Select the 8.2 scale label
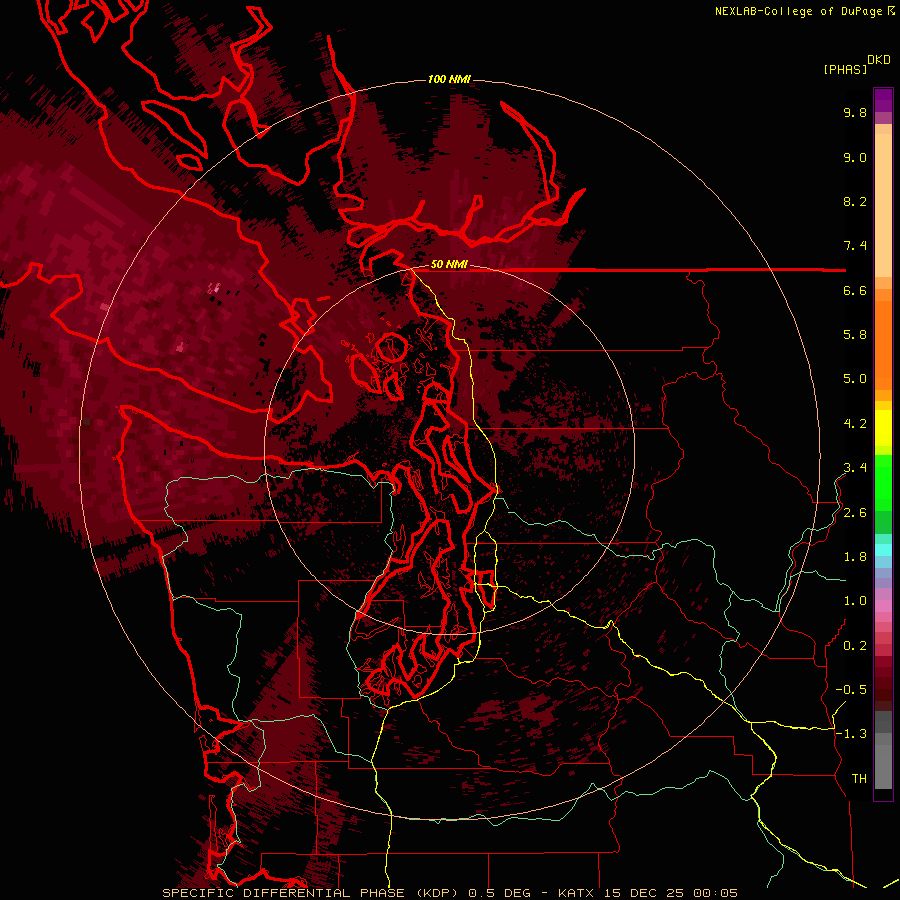The image size is (900, 900). 855,201
